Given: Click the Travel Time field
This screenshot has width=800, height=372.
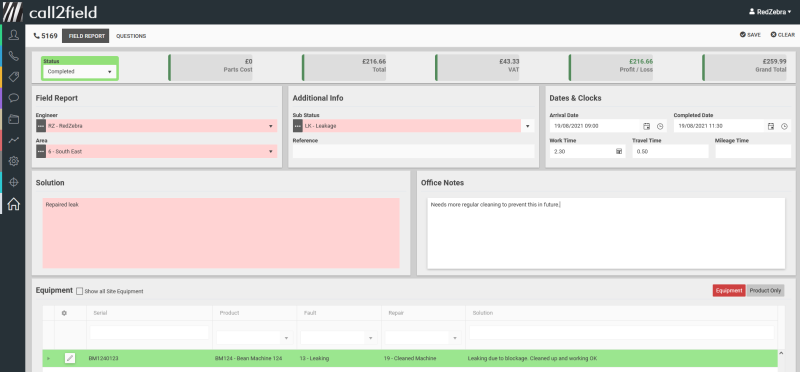Looking at the screenshot, I should 670,152.
